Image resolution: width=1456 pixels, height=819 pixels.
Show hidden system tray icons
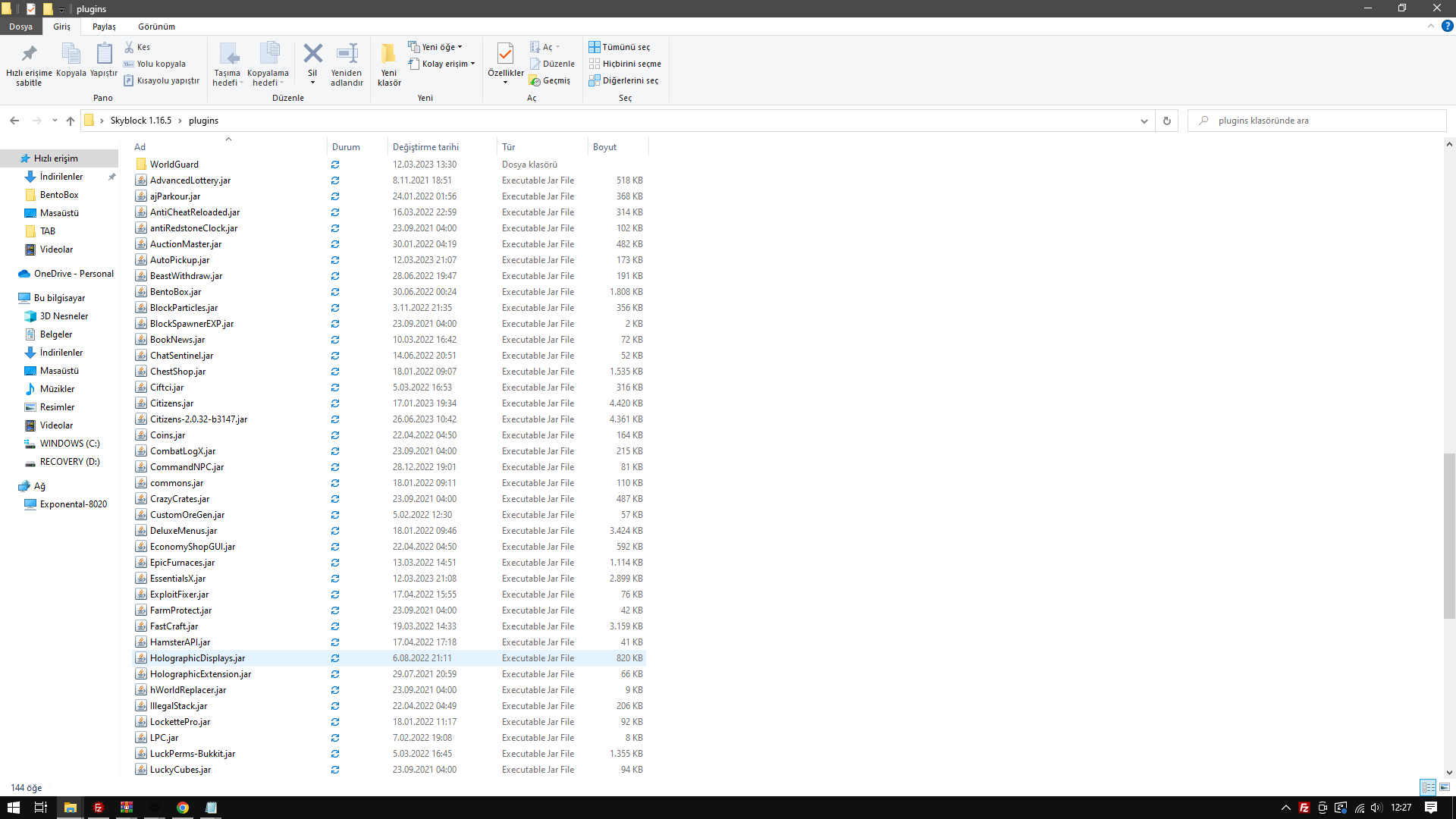point(1285,808)
